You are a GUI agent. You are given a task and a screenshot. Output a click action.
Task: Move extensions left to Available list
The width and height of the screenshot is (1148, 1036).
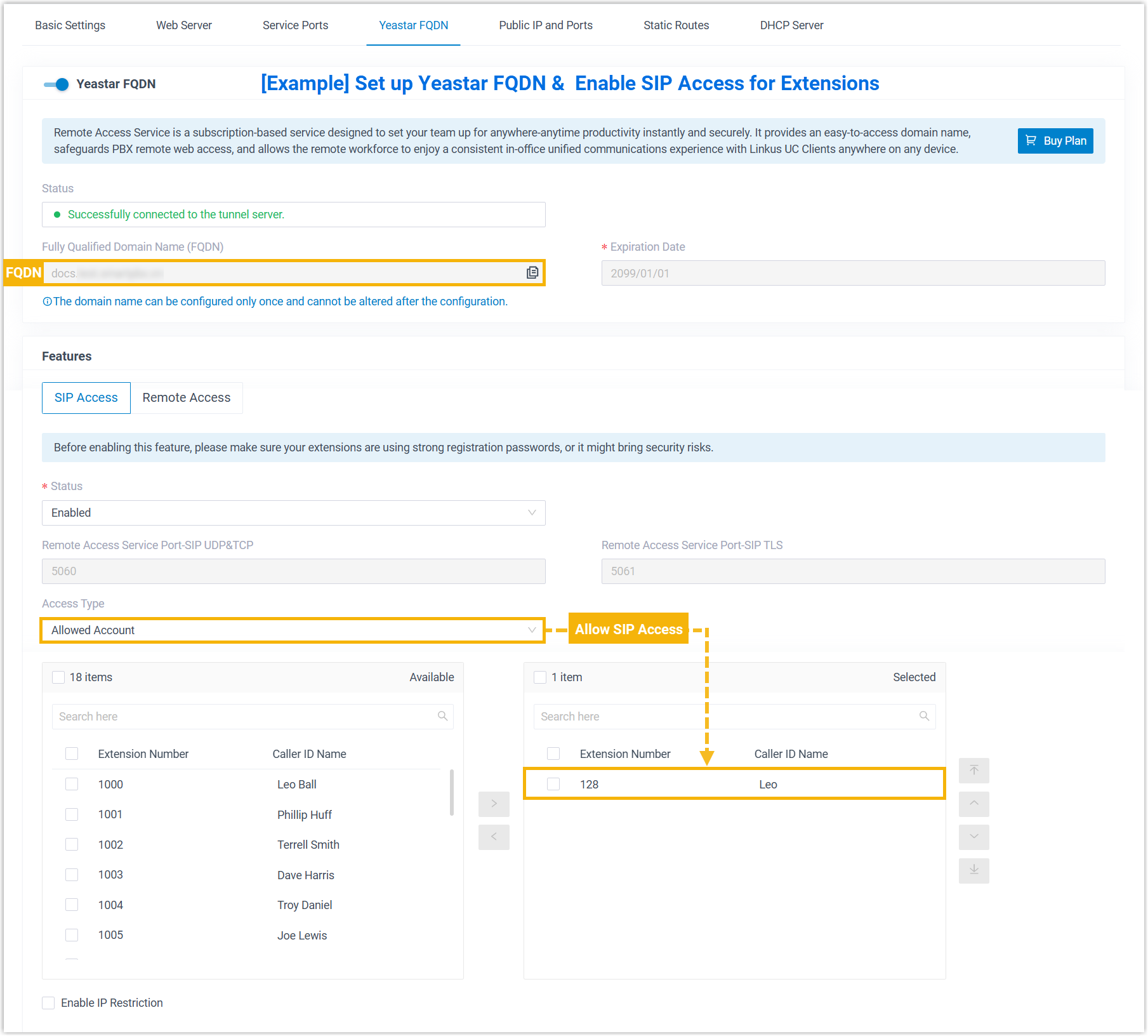494,837
